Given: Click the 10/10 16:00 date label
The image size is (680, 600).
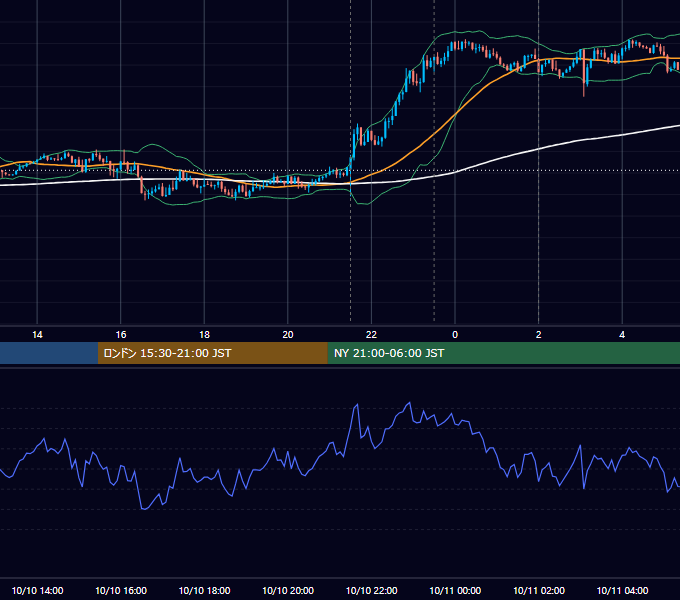Looking at the screenshot, I should tap(121, 590).
